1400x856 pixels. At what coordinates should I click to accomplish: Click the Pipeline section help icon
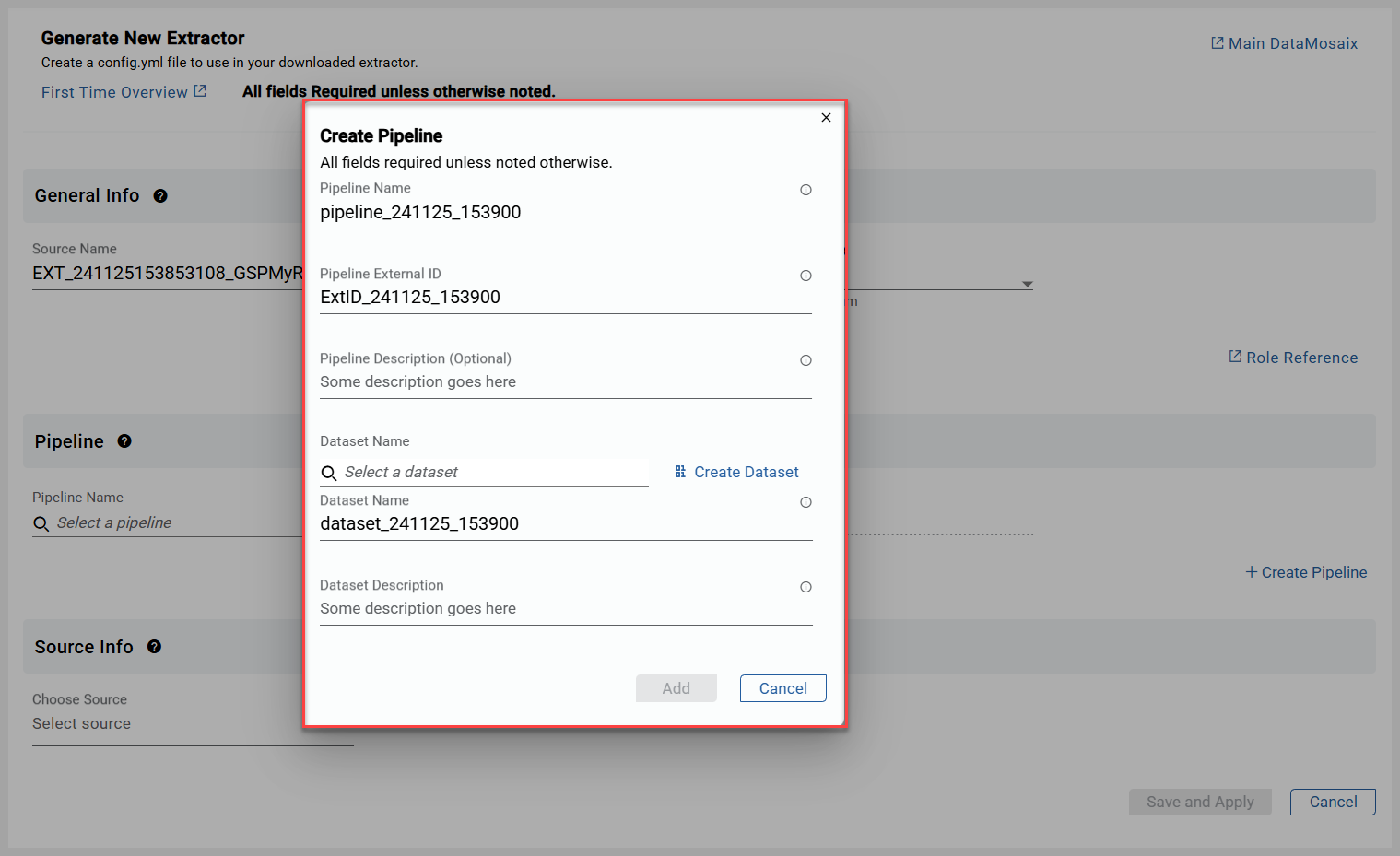124,441
